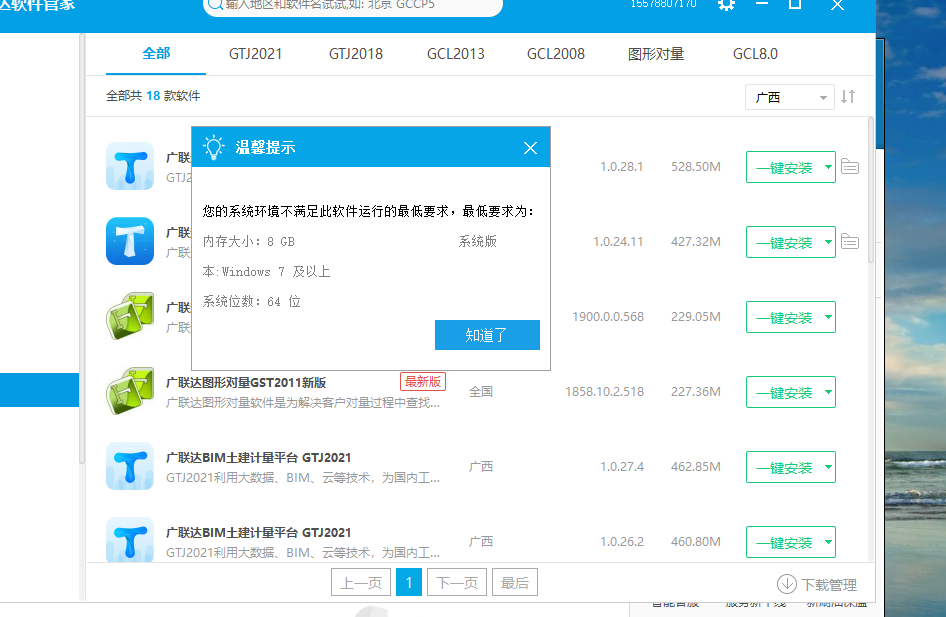Click title GTJ2021 in 1.0.27.4 row
This screenshot has width=946, height=617.
click(259, 457)
